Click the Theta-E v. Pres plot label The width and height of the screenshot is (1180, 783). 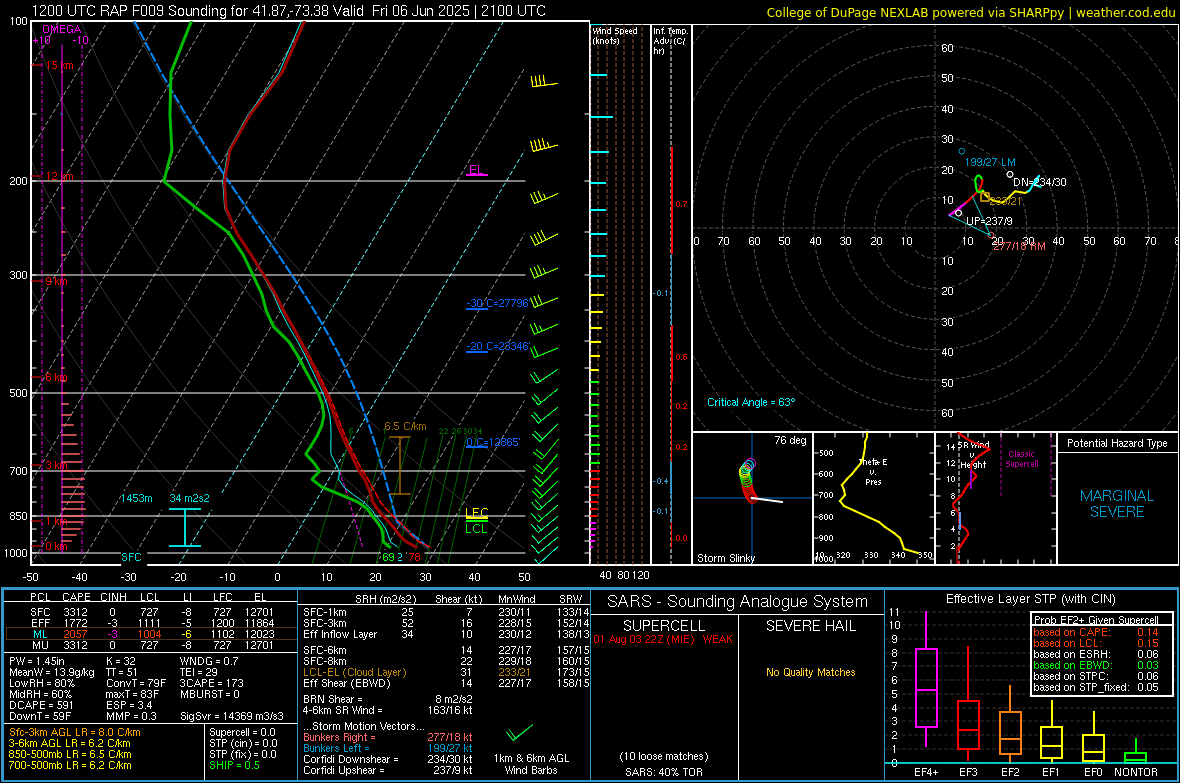(873, 472)
